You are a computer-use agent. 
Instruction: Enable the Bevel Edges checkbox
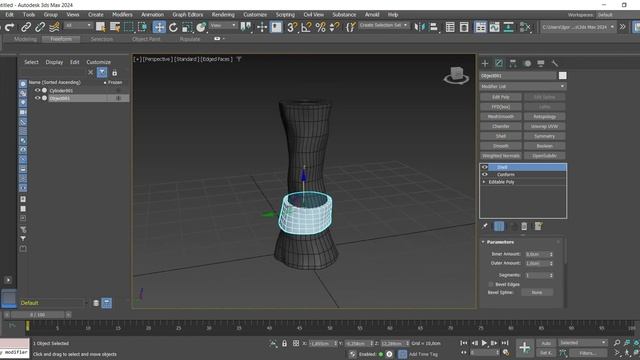pyautogui.click(x=491, y=284)
